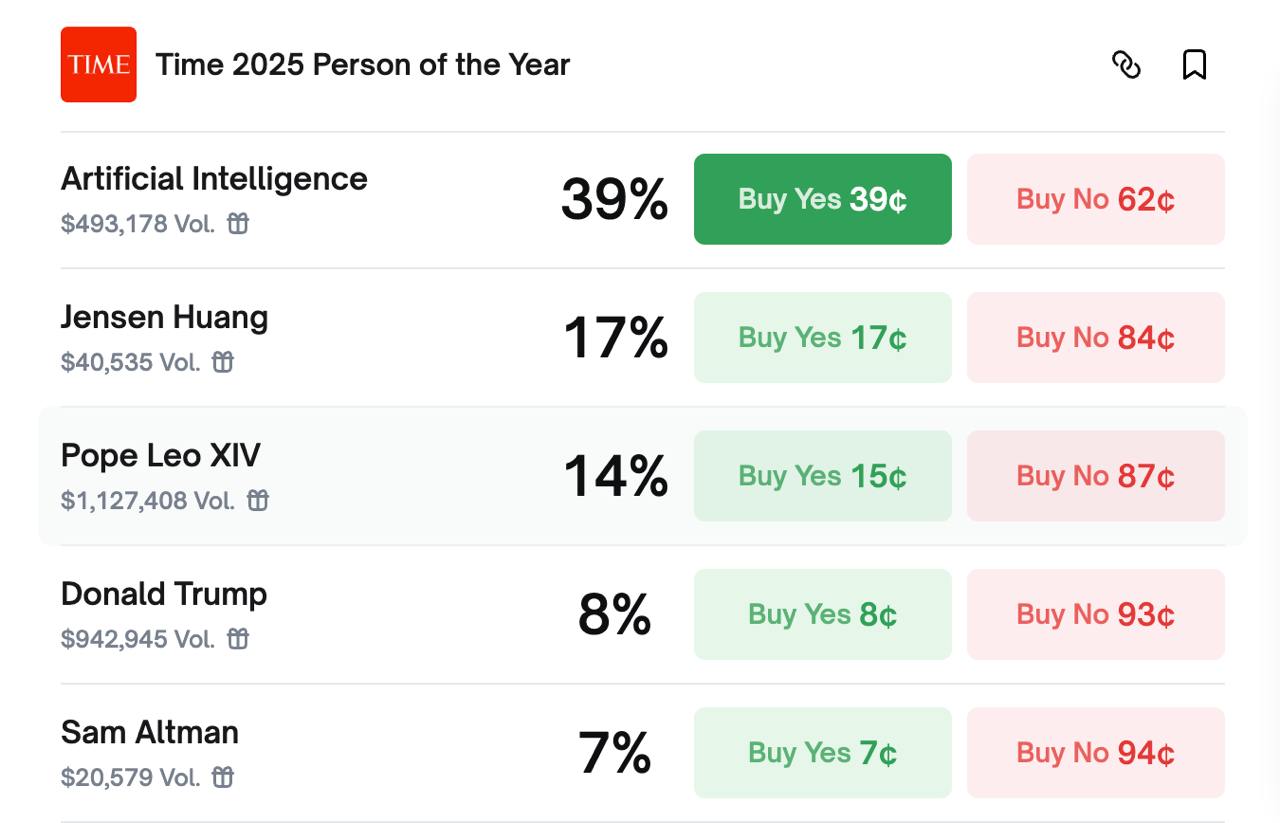
Task: Click gift icon beside Jensen Huang volume
Action: click(x=223, y=362)
